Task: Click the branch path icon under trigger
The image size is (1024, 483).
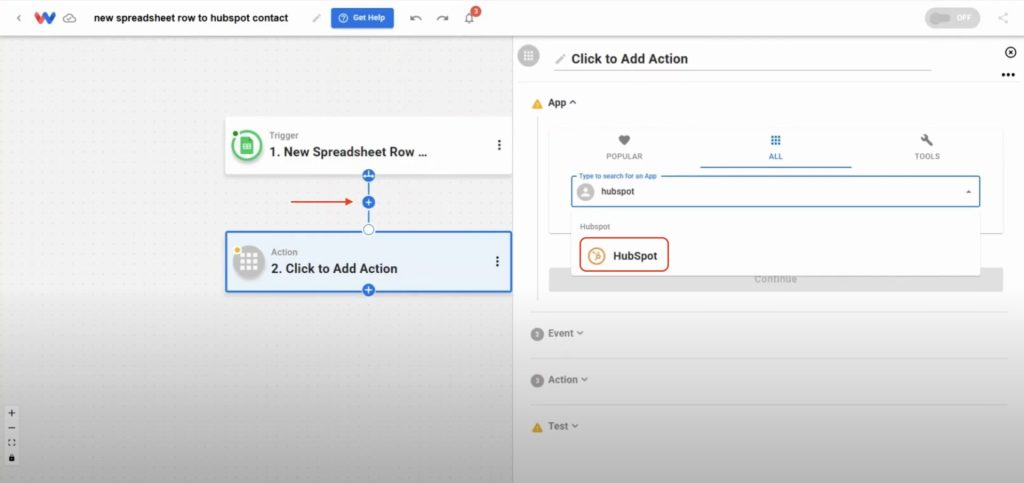Action: 368,176
